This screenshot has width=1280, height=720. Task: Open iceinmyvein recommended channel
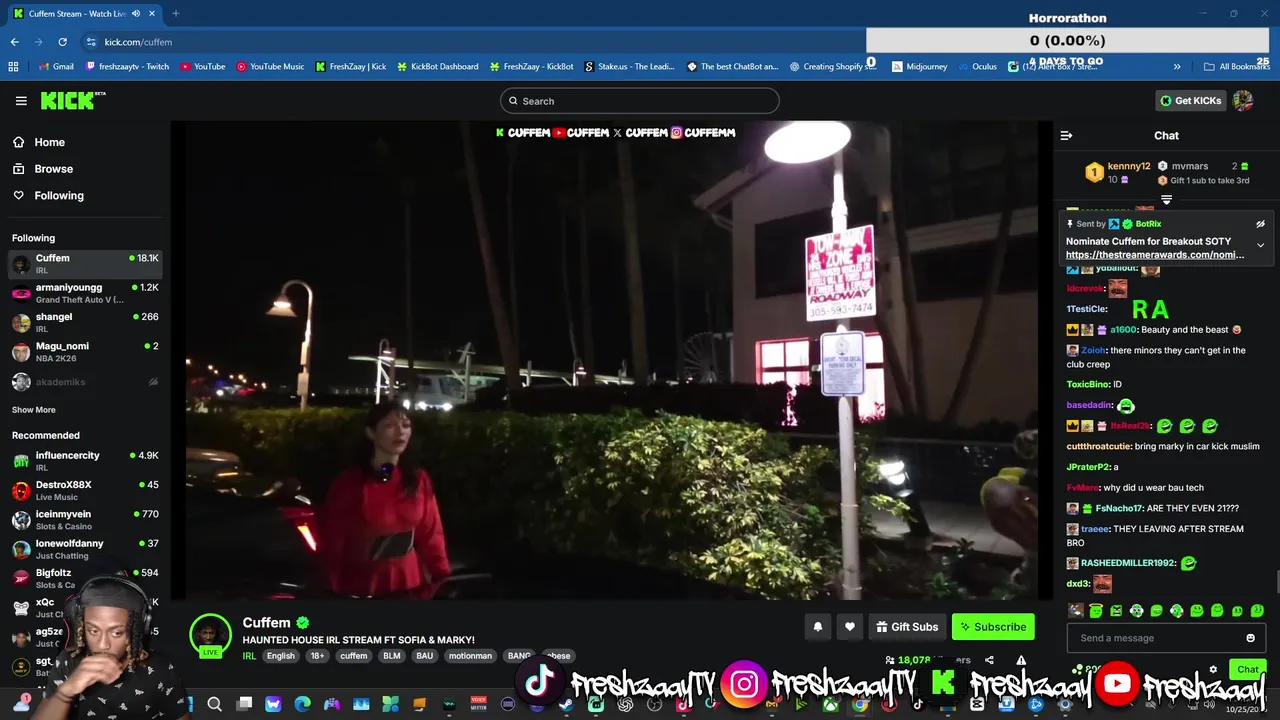point(85,520)
